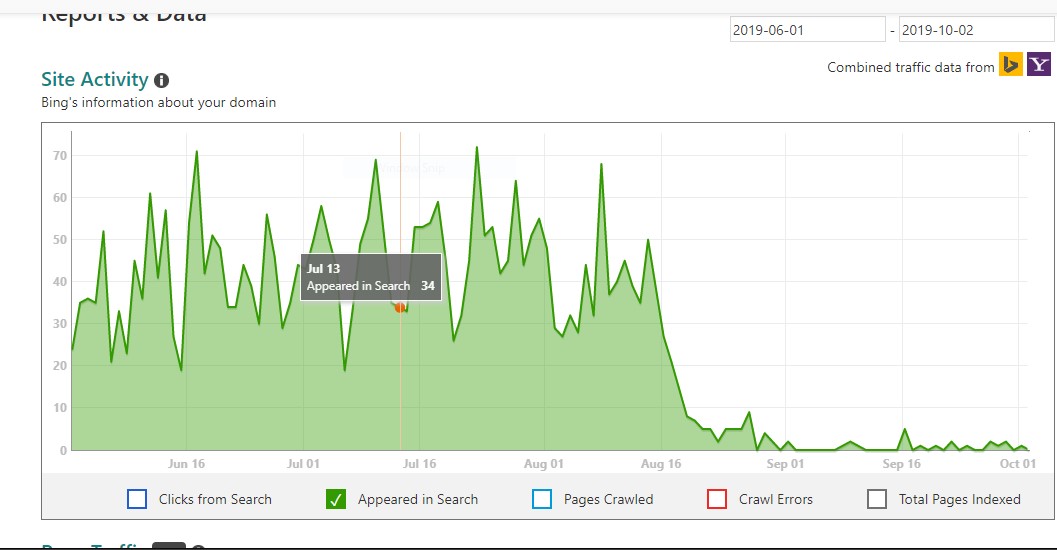Click the Jul 13 Appeared in Search tooltip
The width and height of the screenshot is (1057, 550).
tap(371, 277)
